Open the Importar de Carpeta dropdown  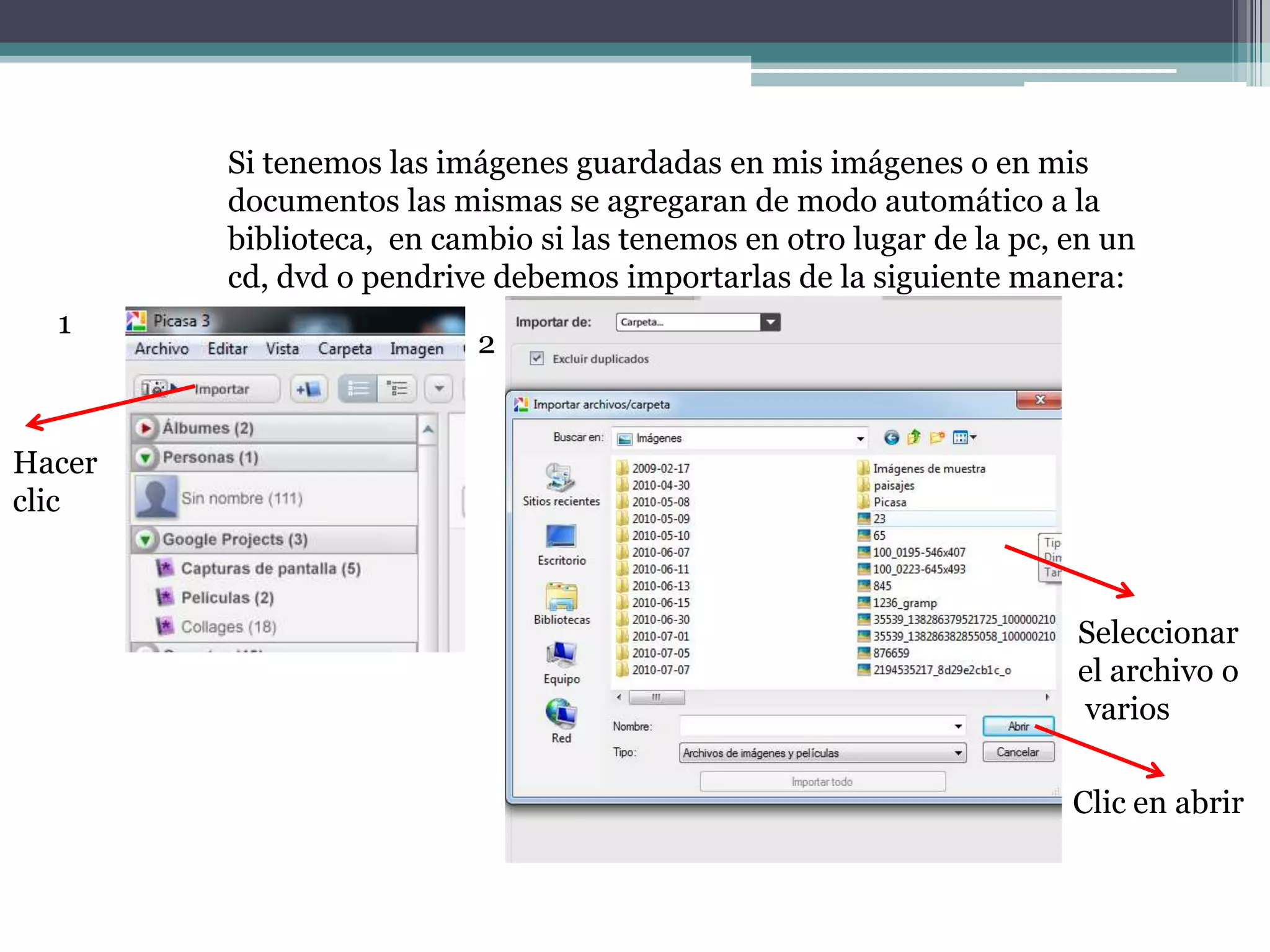tap(770, 322)
